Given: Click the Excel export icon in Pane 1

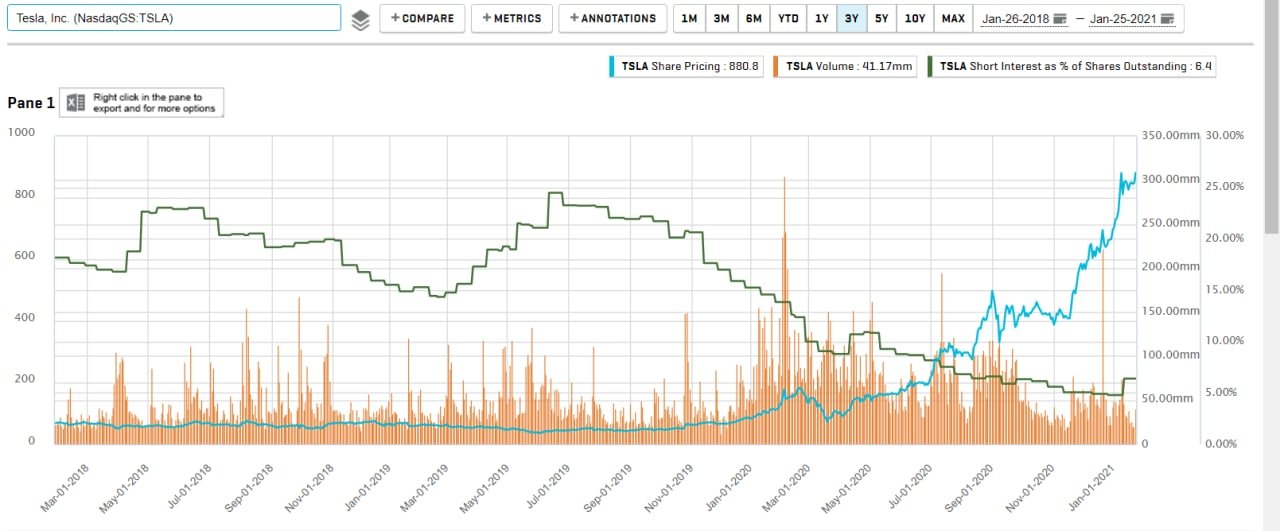Looking at the screenshot, I should (75, 103).
